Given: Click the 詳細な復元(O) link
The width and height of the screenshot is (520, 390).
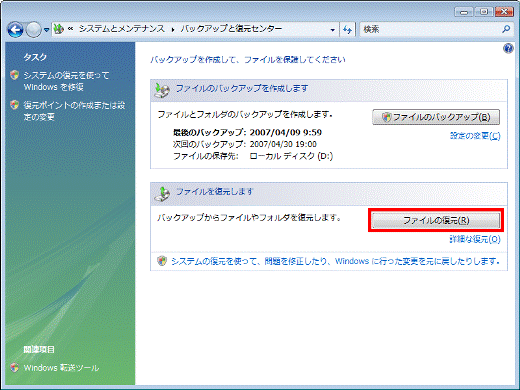Looking at the screenshot, I should (475, 239).
